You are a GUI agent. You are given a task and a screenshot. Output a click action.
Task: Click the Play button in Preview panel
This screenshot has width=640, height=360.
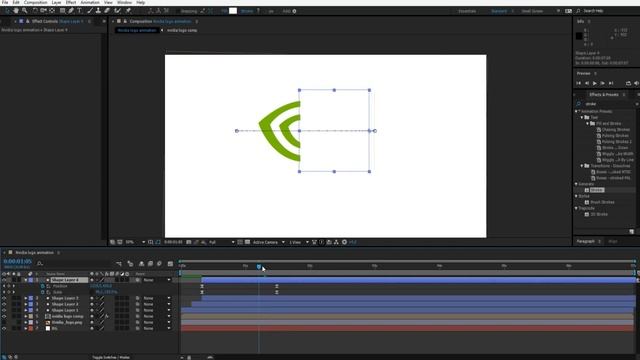click(595, 83)
